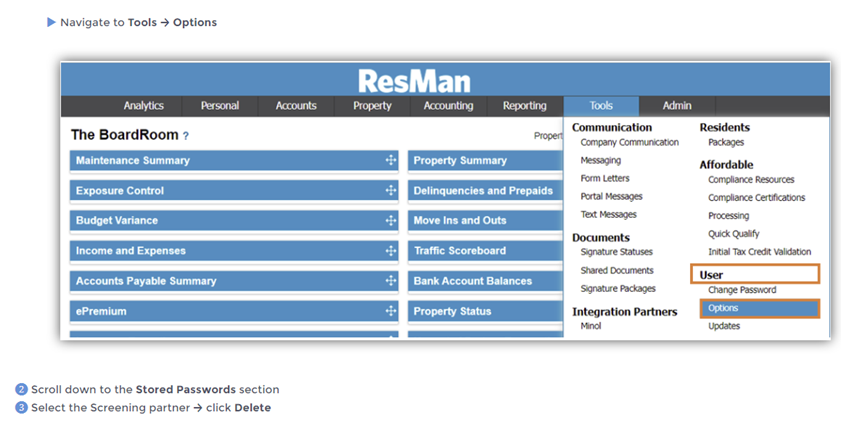The image size is (841, 423).
Task: Open Text Messages
Action: 608,214
